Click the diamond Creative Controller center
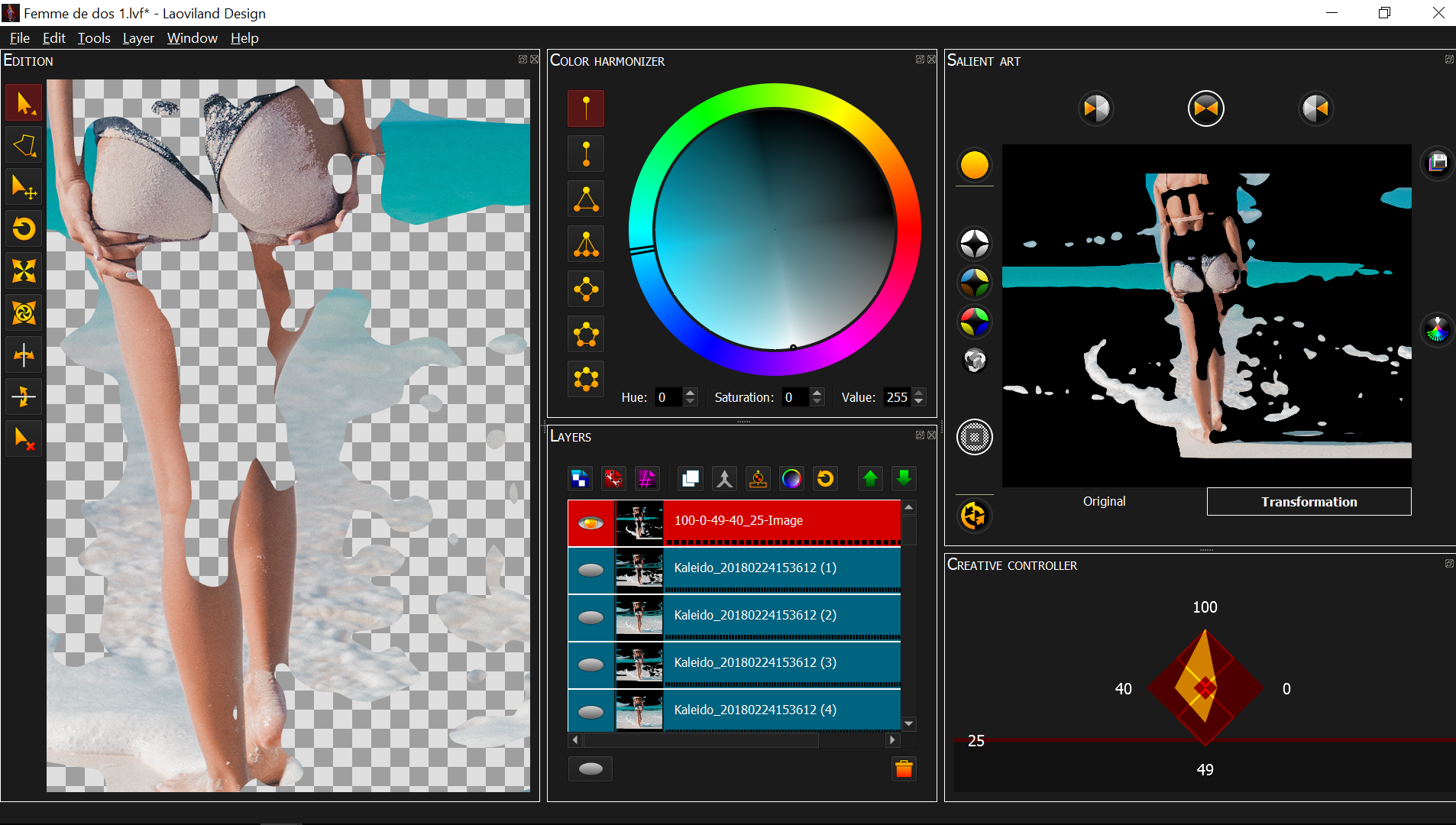Viewport: 1456px width, 825px height. 1205,688
